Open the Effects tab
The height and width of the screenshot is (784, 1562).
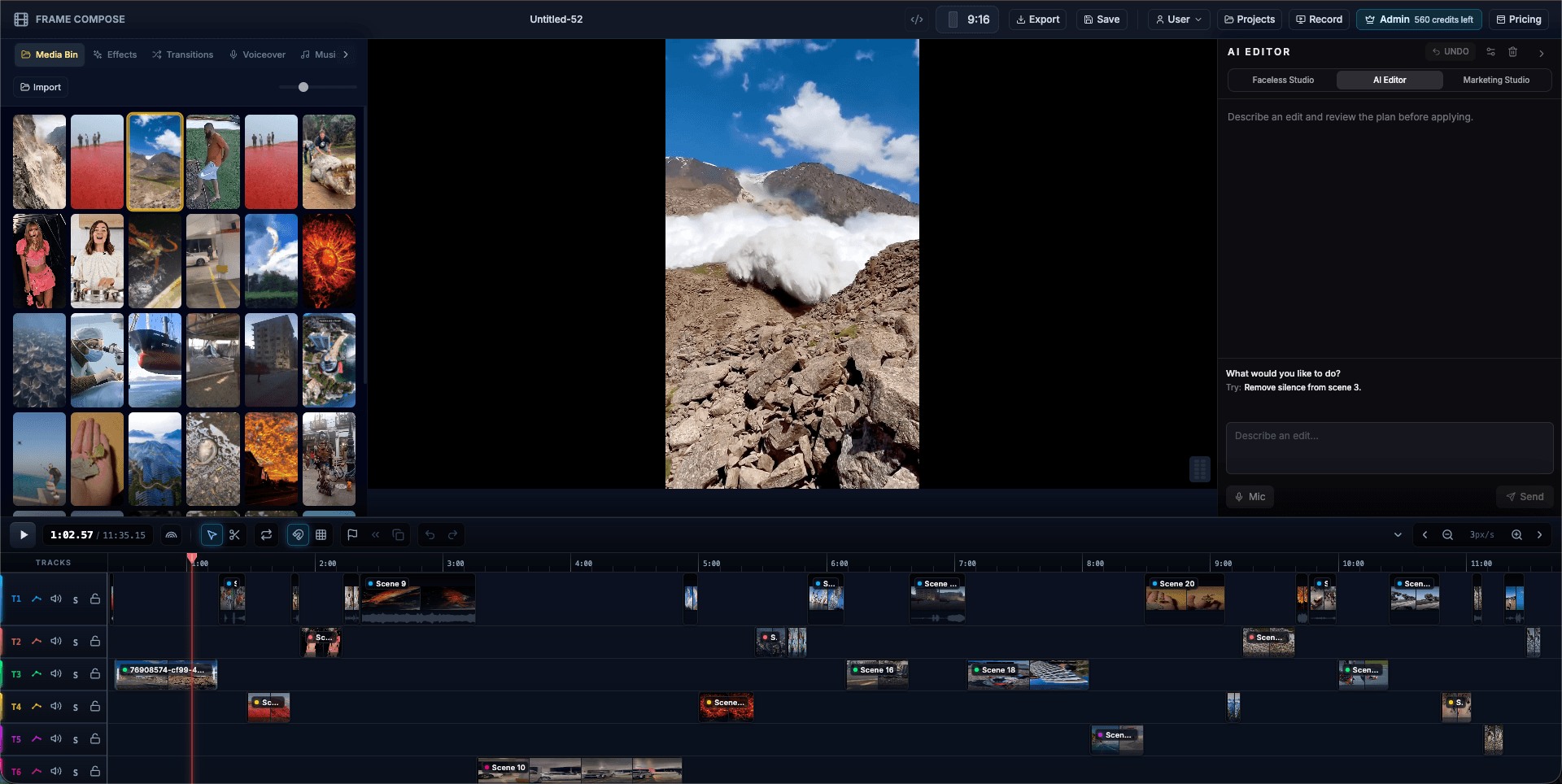point(115,54)
